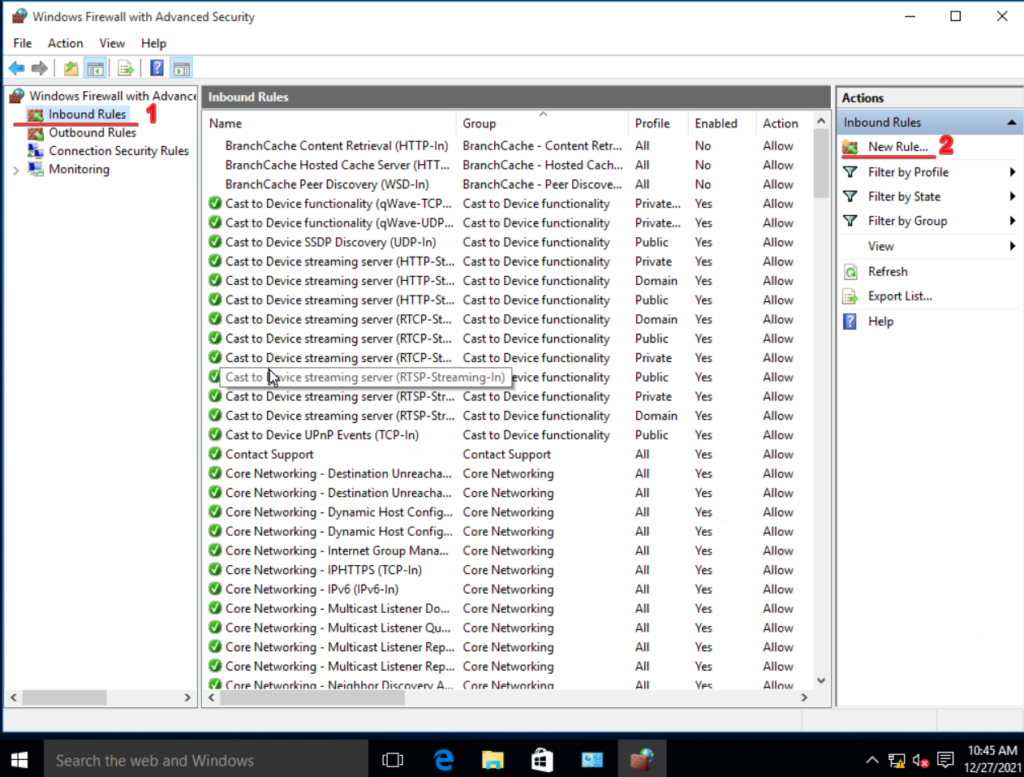Click the rules list horizontal scrollbar thumb
The image size is (1024, 777).
click(312, 697)
